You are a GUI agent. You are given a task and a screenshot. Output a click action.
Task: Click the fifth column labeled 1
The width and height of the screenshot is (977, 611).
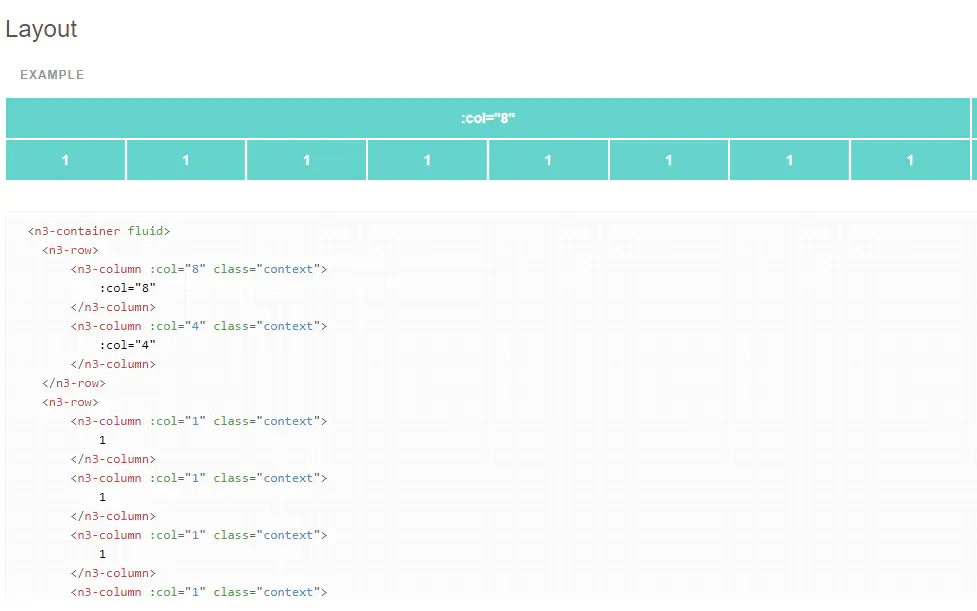click(x=548, y=159)
